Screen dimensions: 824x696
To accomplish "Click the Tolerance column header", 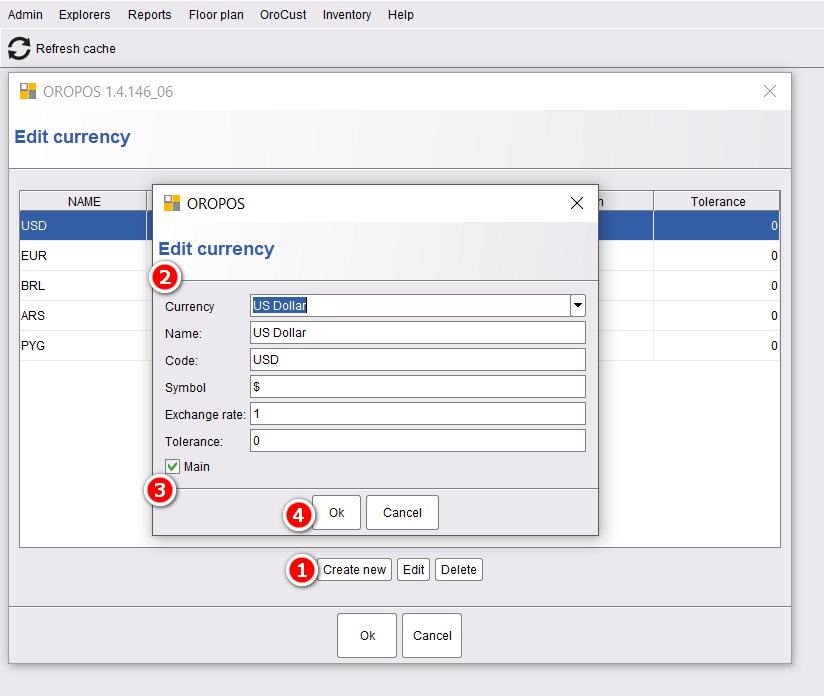I will 717,201.
